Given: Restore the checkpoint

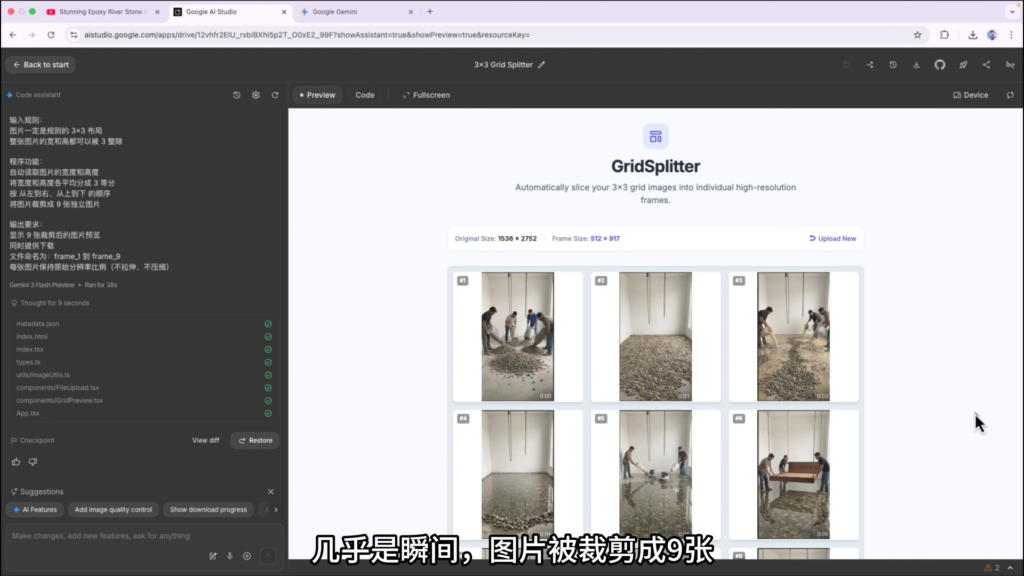Looking at the screenshot, I should coord(255,440).
